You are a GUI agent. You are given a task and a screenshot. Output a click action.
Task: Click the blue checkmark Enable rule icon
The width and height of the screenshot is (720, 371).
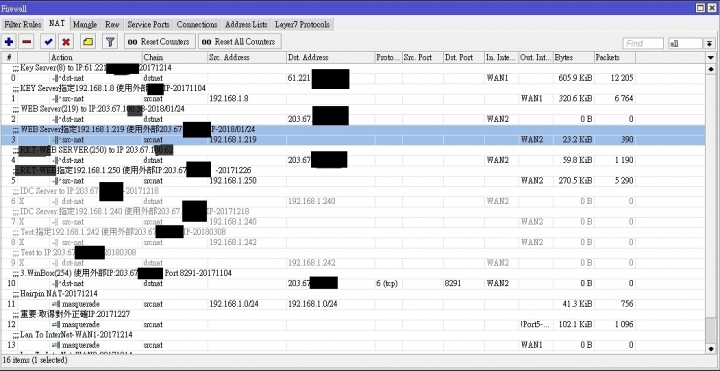pos(48,42)
